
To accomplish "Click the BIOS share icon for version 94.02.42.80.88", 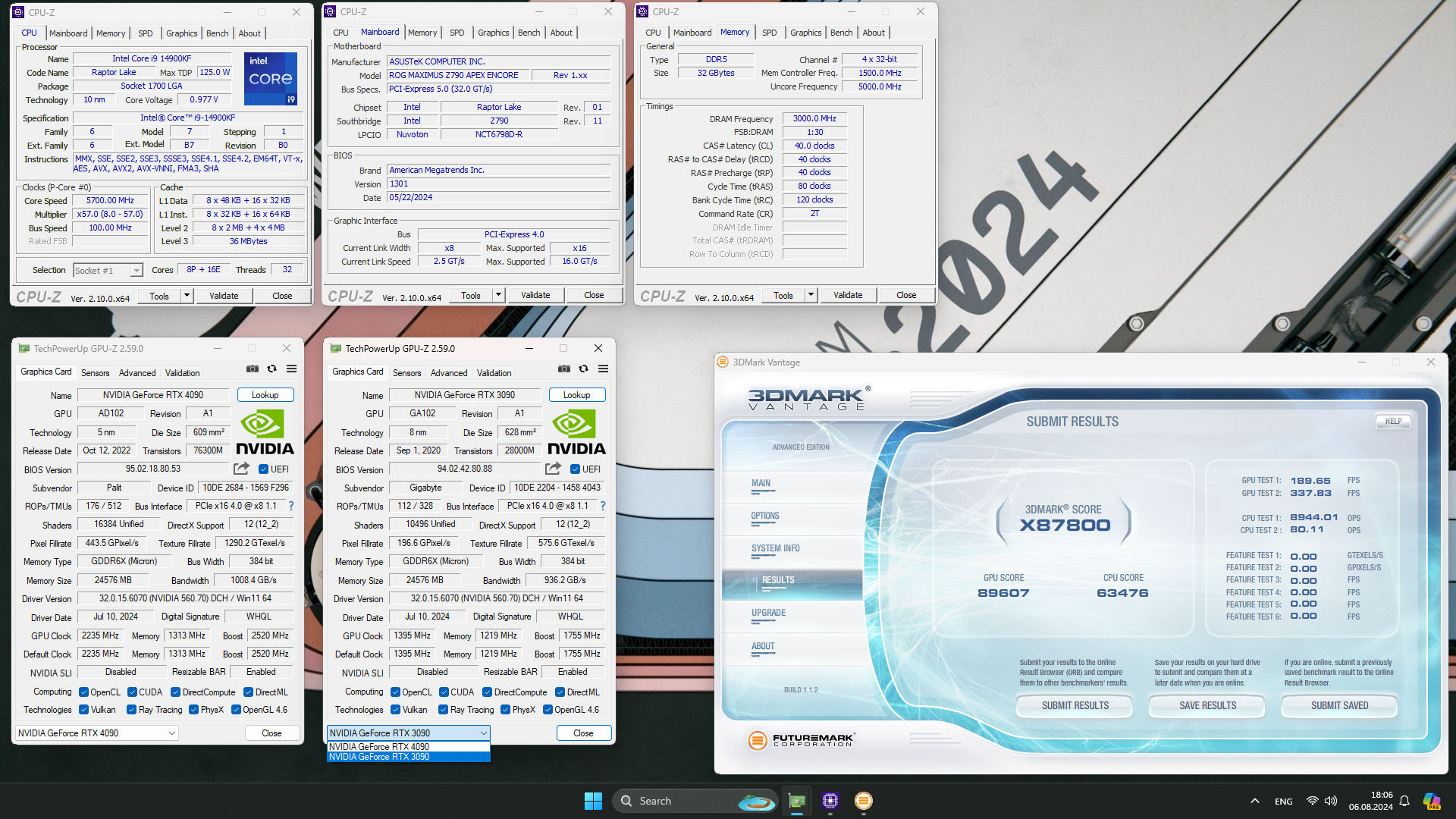I will (x=553, y=469).
